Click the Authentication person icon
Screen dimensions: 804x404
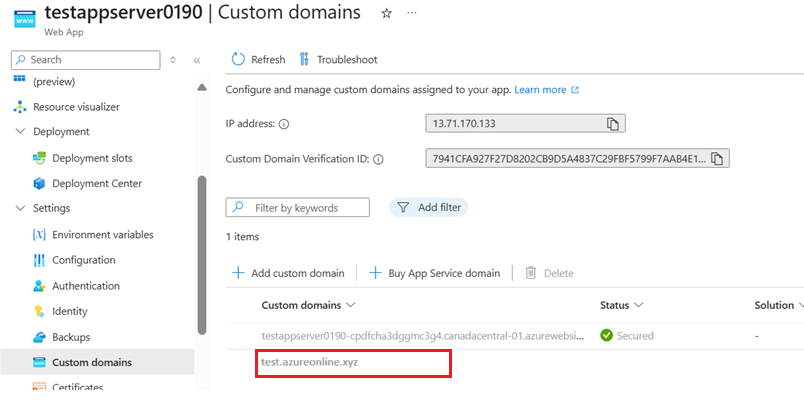coord(39,286)
